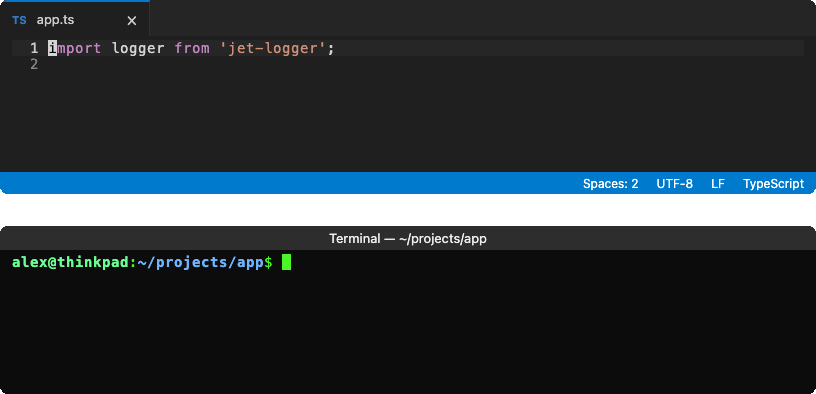This screenshot has width=816, height=394.
Task: Close the app.ts tab
Action: pos(132,21)
